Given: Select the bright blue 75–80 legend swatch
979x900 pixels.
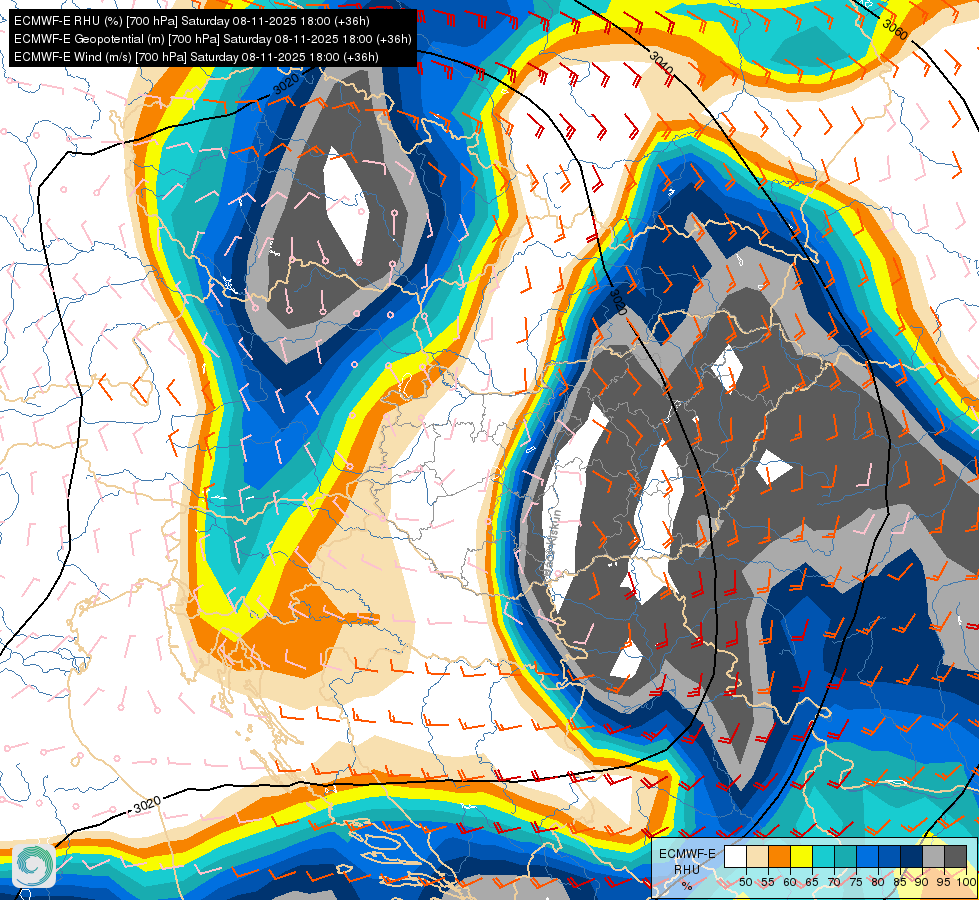Looking at the screenshot, I should pos(868,856).
